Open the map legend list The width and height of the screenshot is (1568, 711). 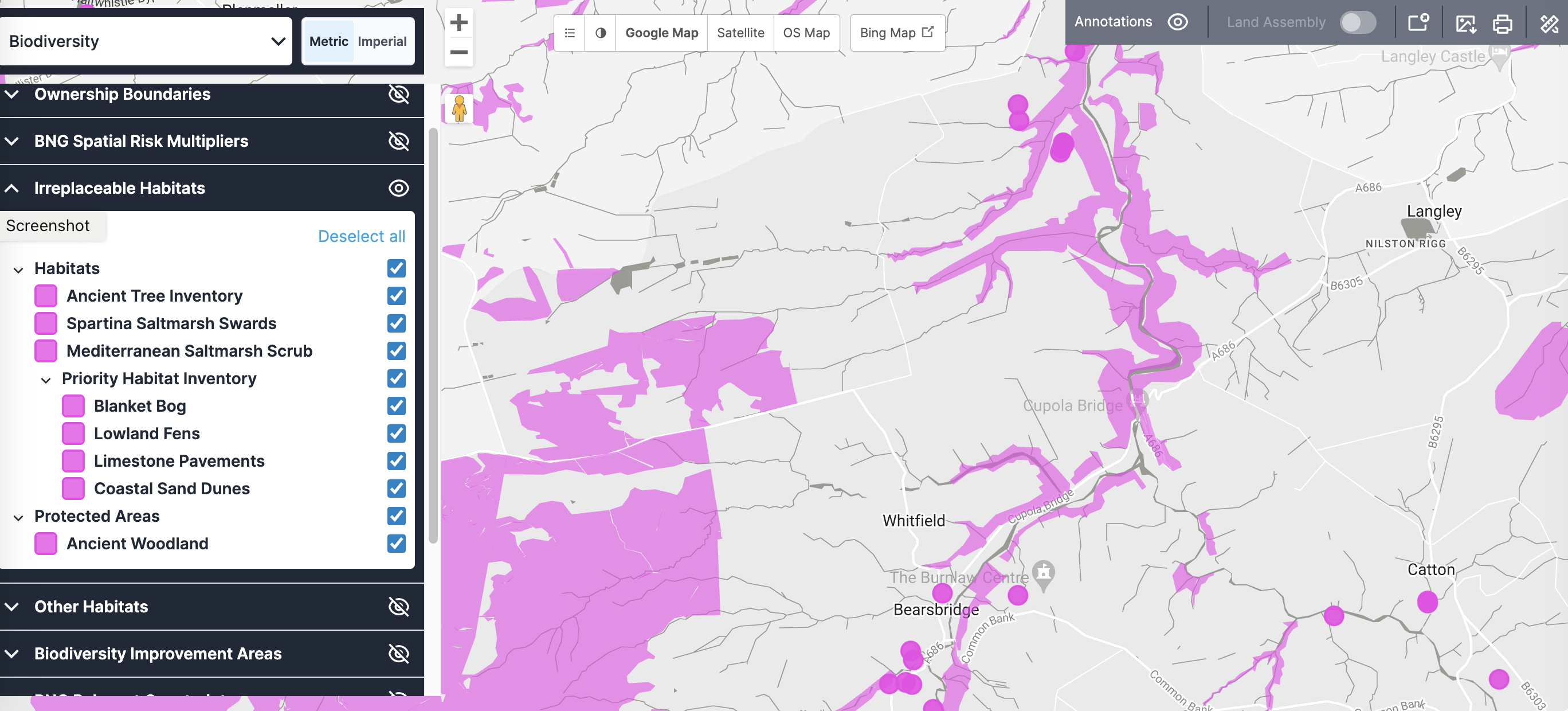tap(570, 33)
